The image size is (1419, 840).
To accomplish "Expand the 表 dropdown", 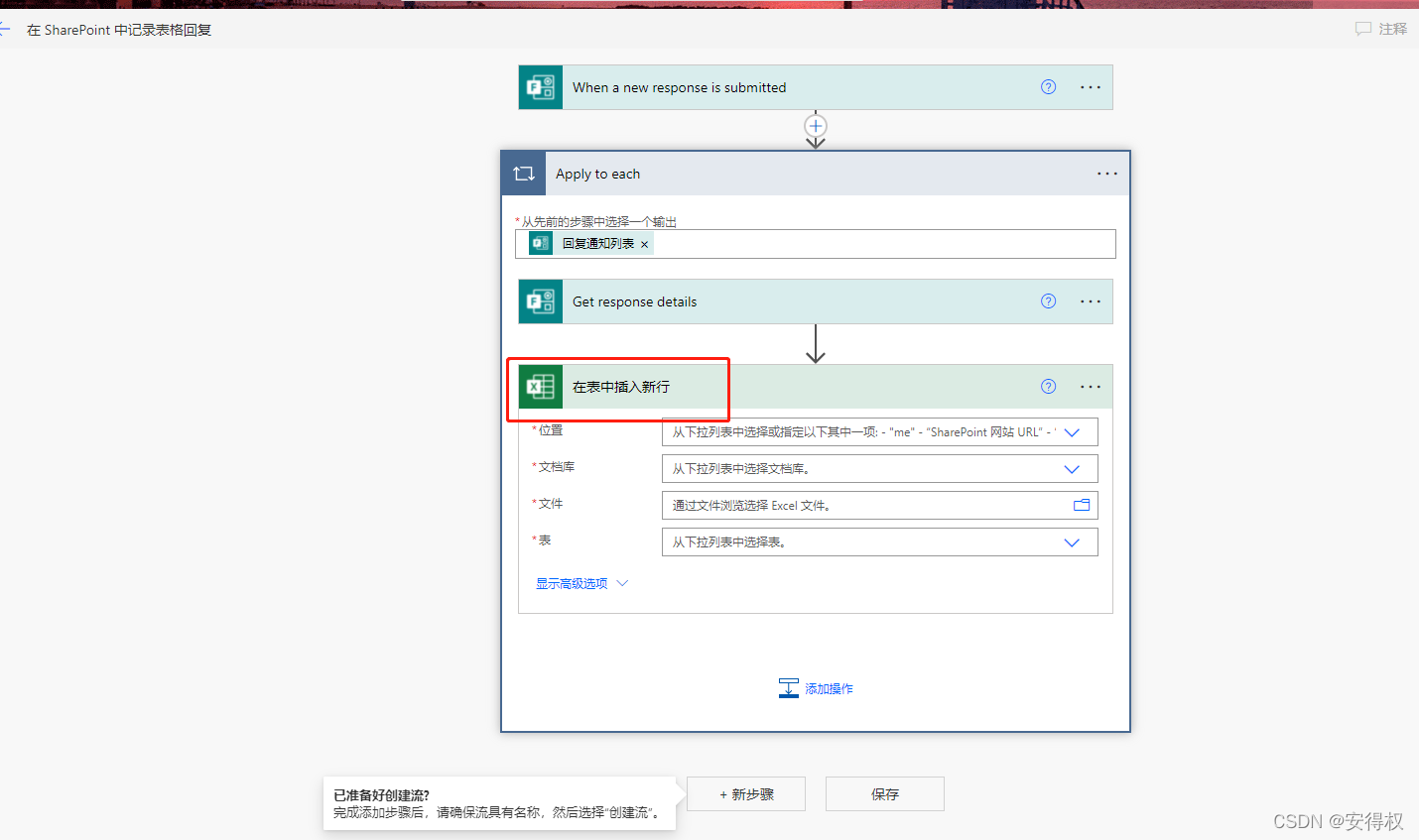I will pyautogui.click(x=1072, y=542).
